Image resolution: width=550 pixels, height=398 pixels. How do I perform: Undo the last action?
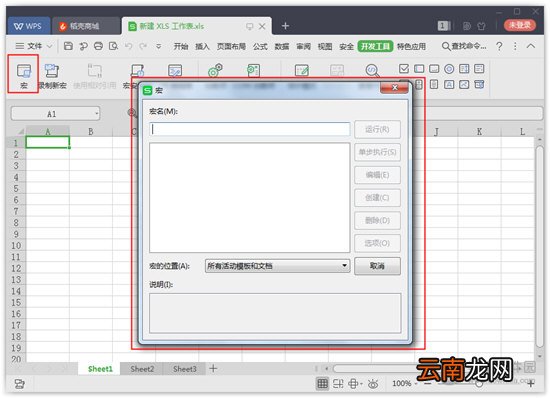(129, 46)
